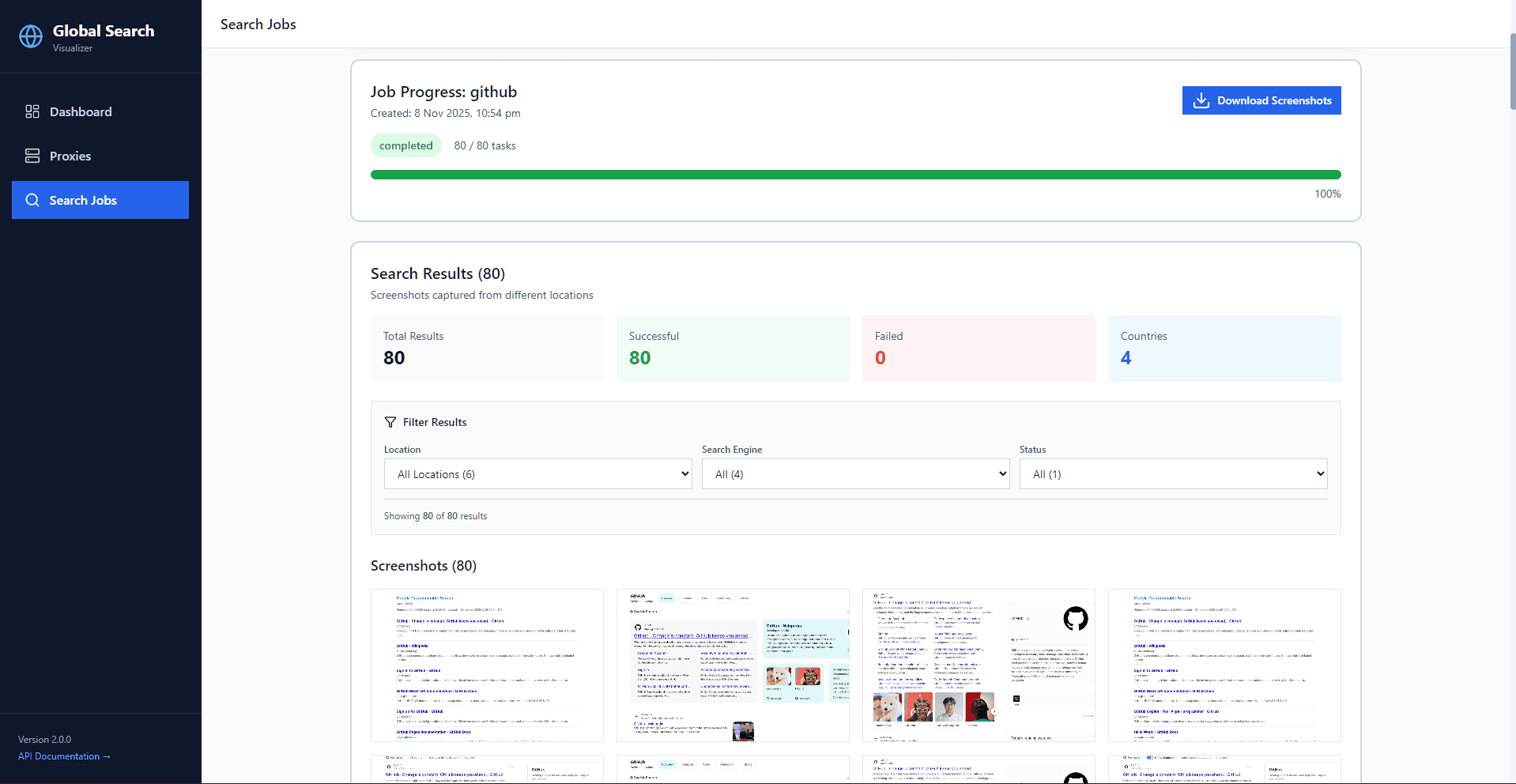1516x784 pixels.
Task: Select the magnifier icon on highlighted Search Jobs entry
Action: (32, 200)
